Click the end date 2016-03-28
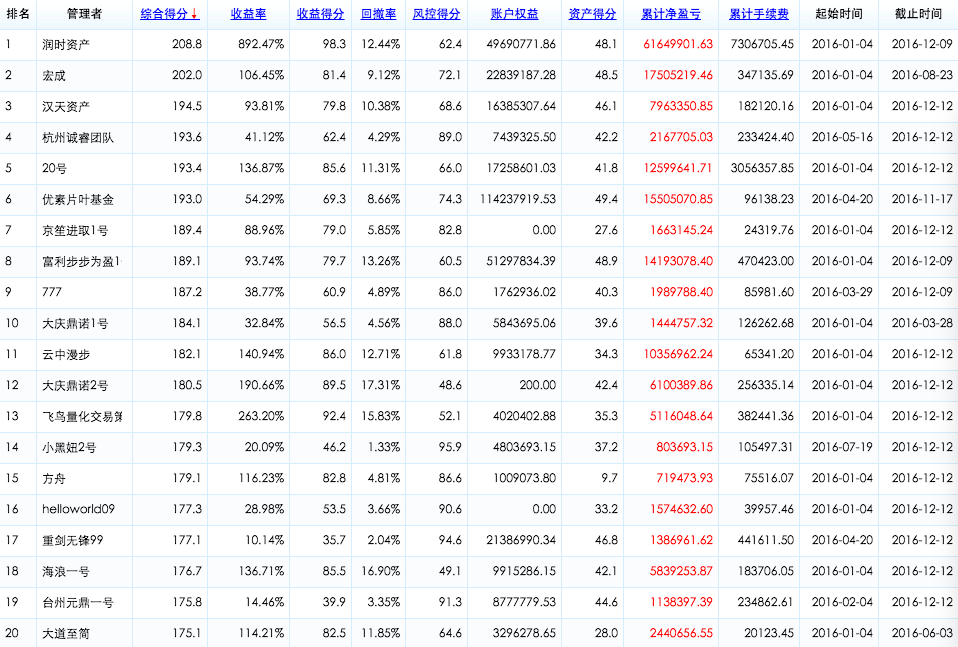 (922, 323)
